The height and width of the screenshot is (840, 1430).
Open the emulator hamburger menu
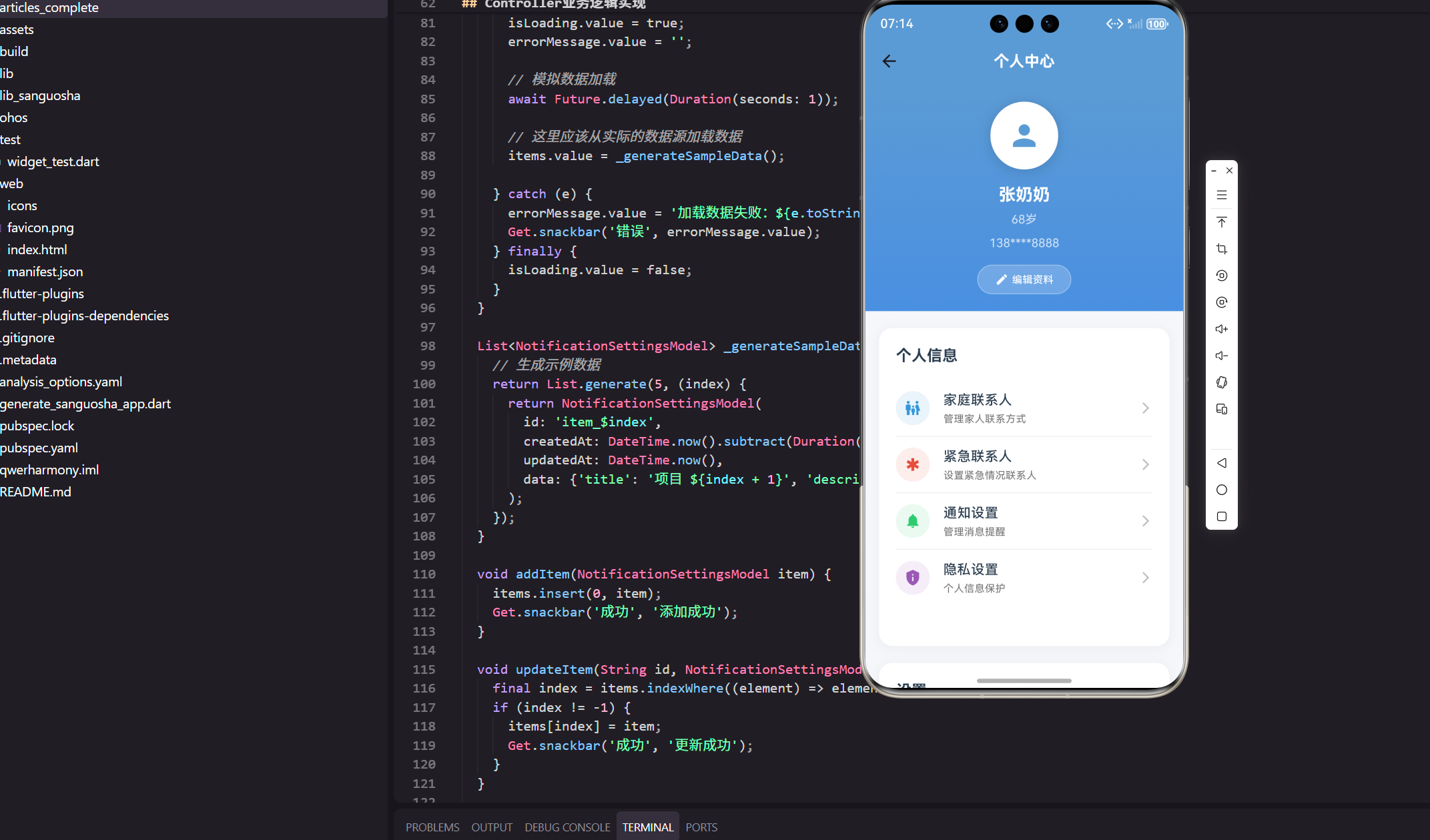coord(1221,195)
